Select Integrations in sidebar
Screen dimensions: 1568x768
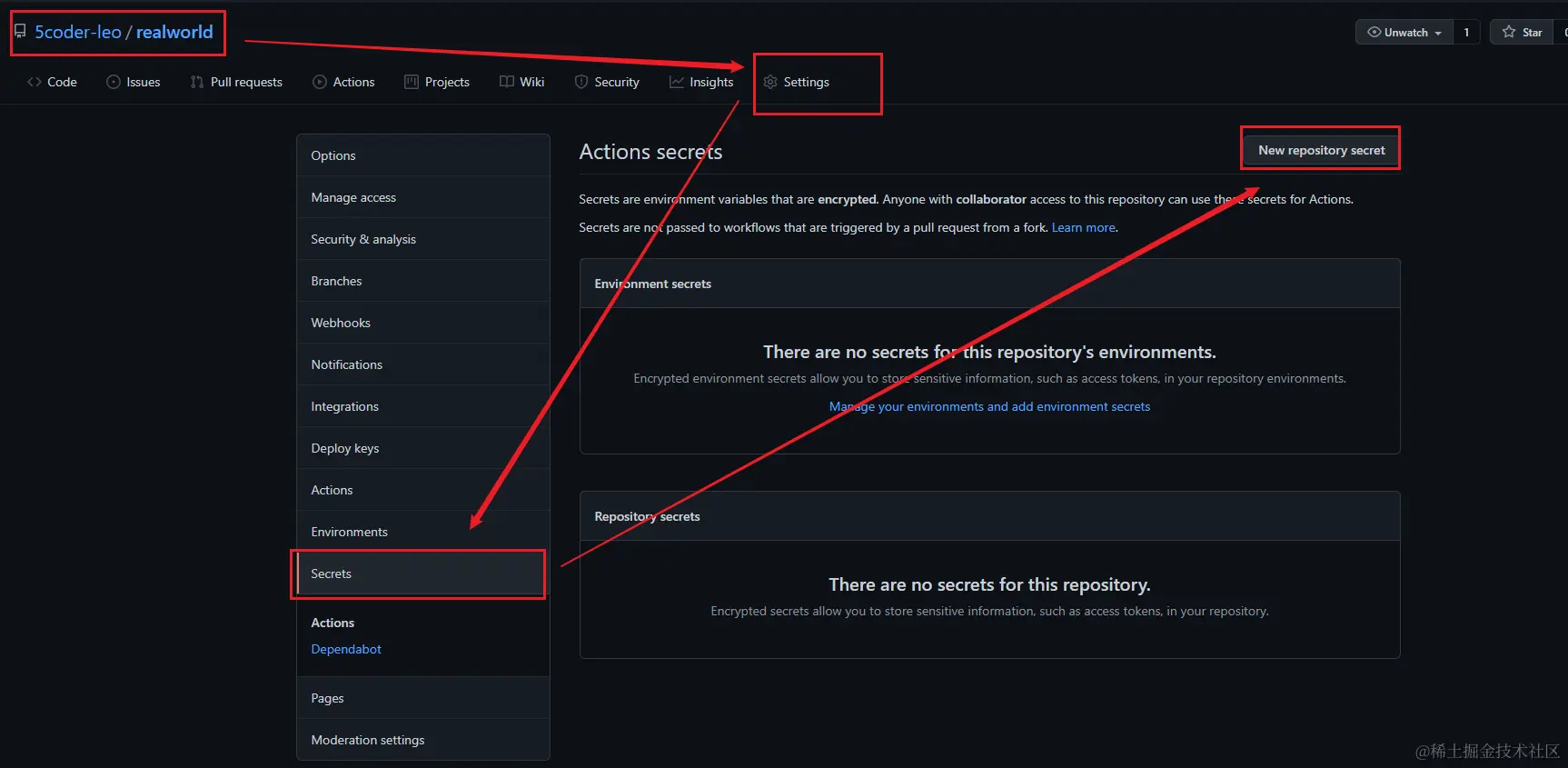click(x=423, y=406)
